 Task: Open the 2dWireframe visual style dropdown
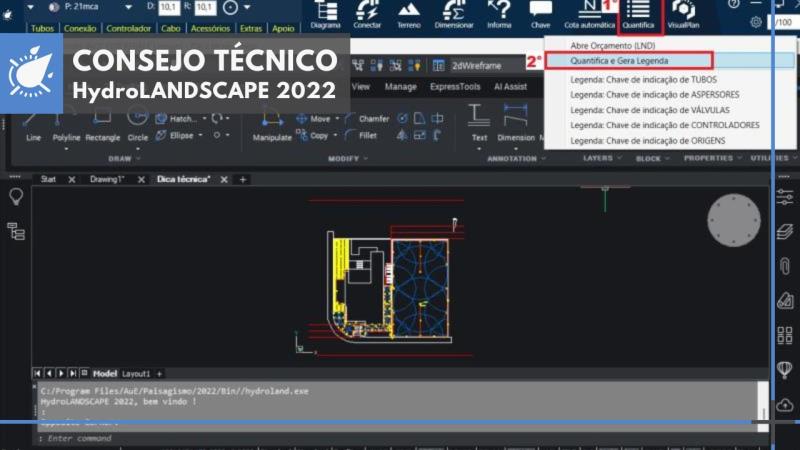(477, 66)
